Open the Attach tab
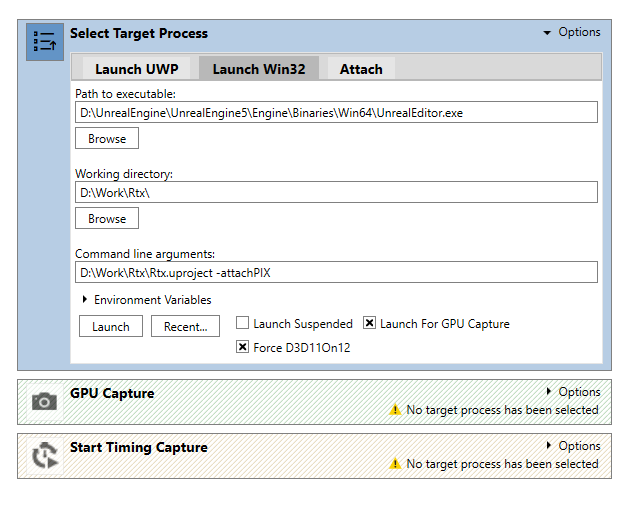 pyautogui.click(x=361, y=69)
